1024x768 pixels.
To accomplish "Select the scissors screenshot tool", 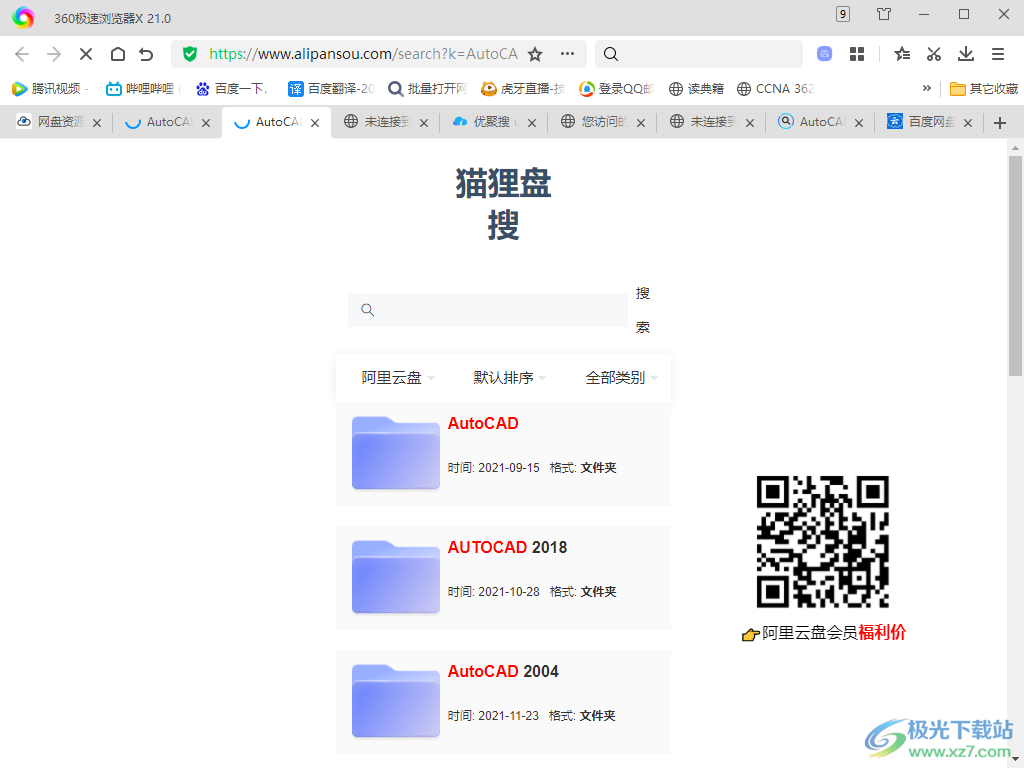I will tap(934, 54).
